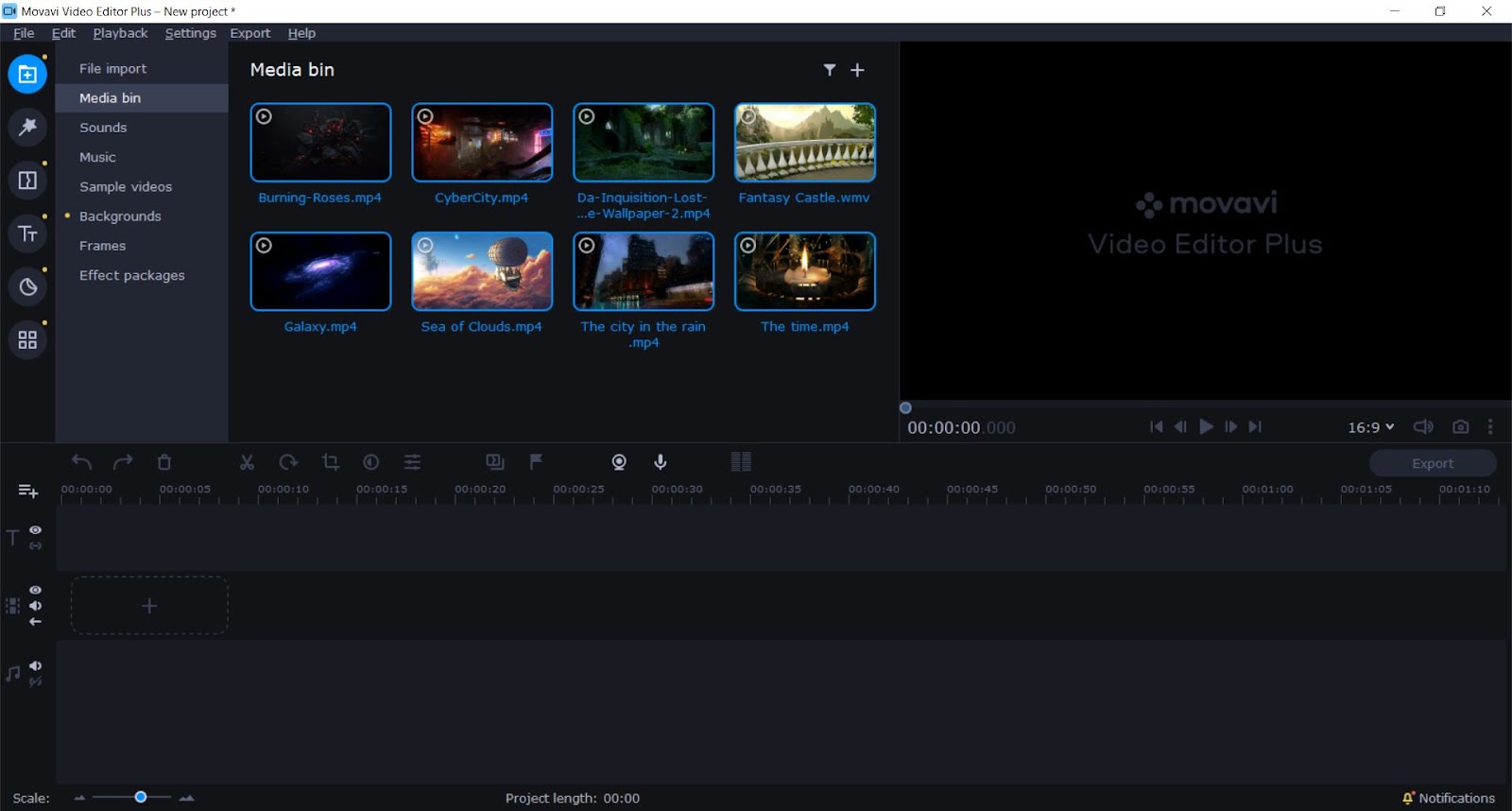Play the preview video
Image resolution: width=1512 pixels, height=811 pixels.
1206,427
